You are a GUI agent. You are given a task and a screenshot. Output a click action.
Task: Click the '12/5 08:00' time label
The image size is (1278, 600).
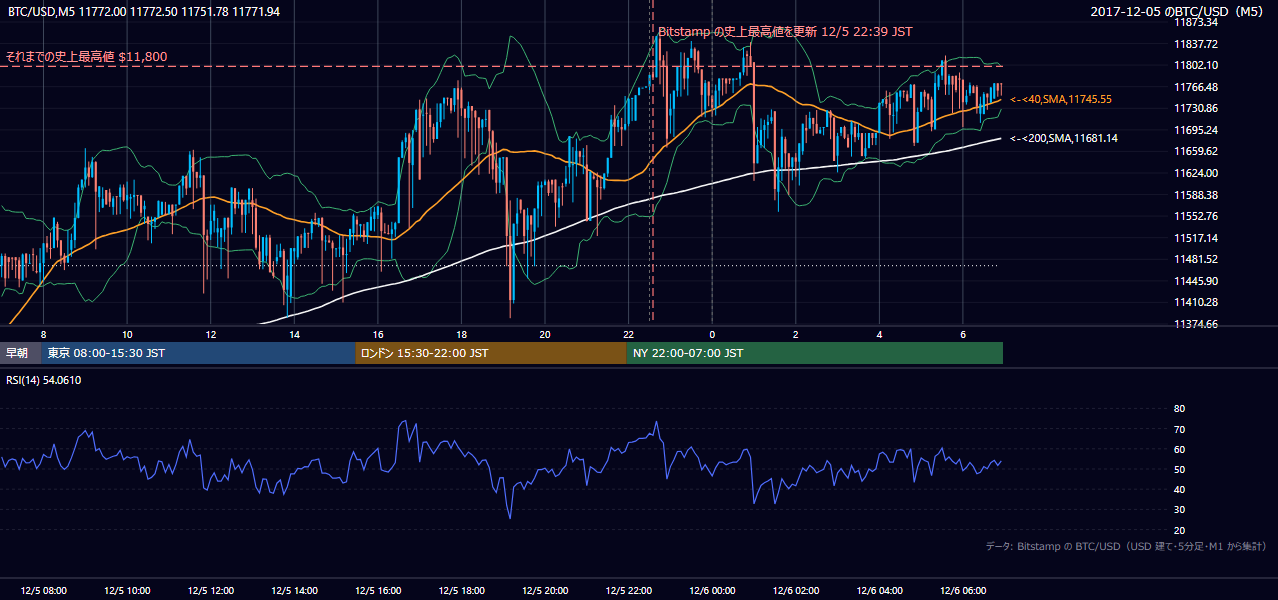coord(43,591)
